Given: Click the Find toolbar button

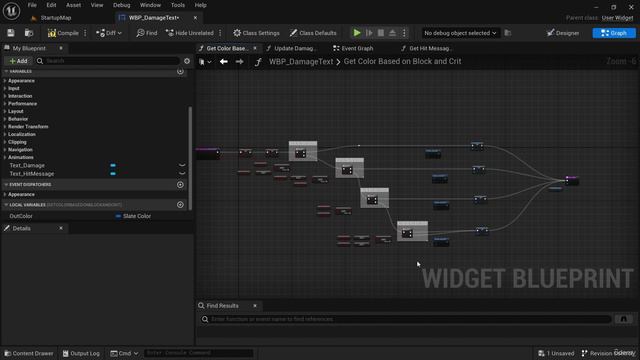Looking at the screenshot, I should tap(147, 33).
